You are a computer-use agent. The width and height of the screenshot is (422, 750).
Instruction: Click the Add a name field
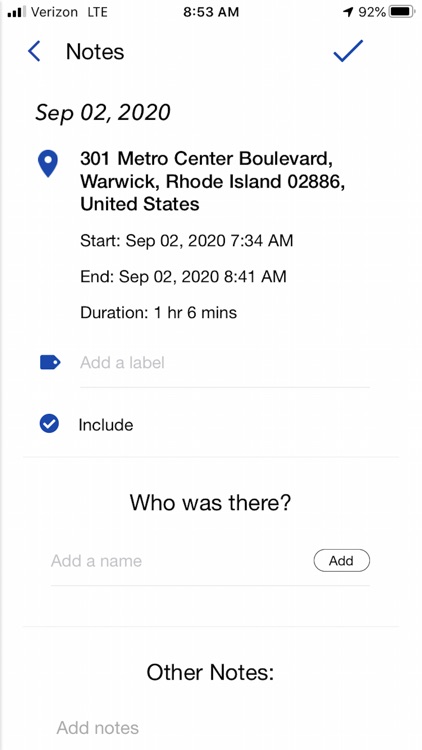click(x=179, y=561)
